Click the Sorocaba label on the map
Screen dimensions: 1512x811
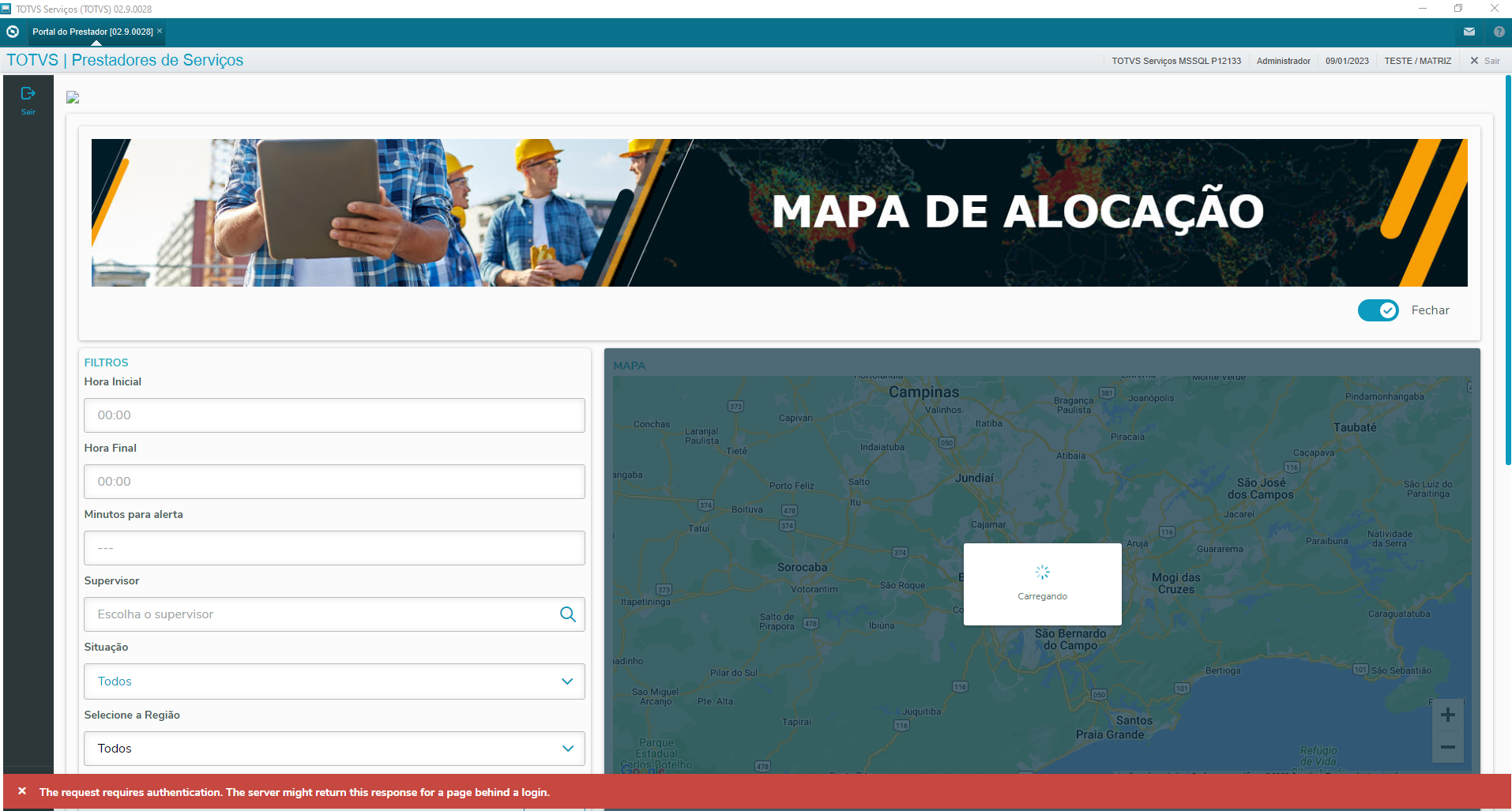[x=802, y=568]
